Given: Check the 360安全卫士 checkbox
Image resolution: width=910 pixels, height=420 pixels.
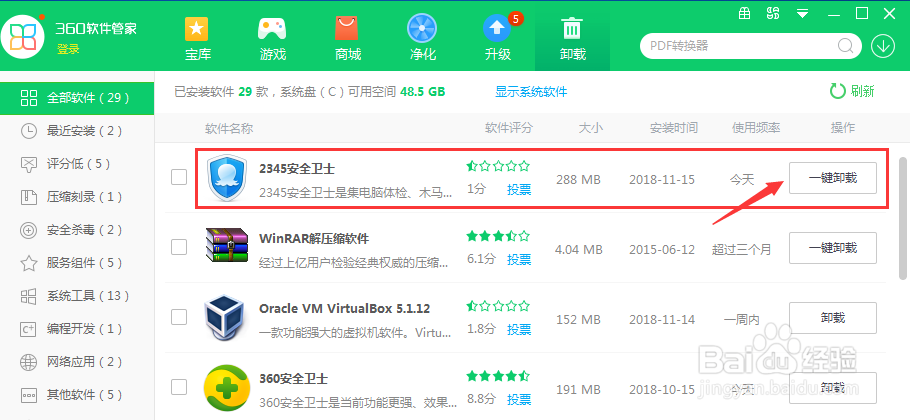Looking at the screenshot, I should (x=179, y=386).
